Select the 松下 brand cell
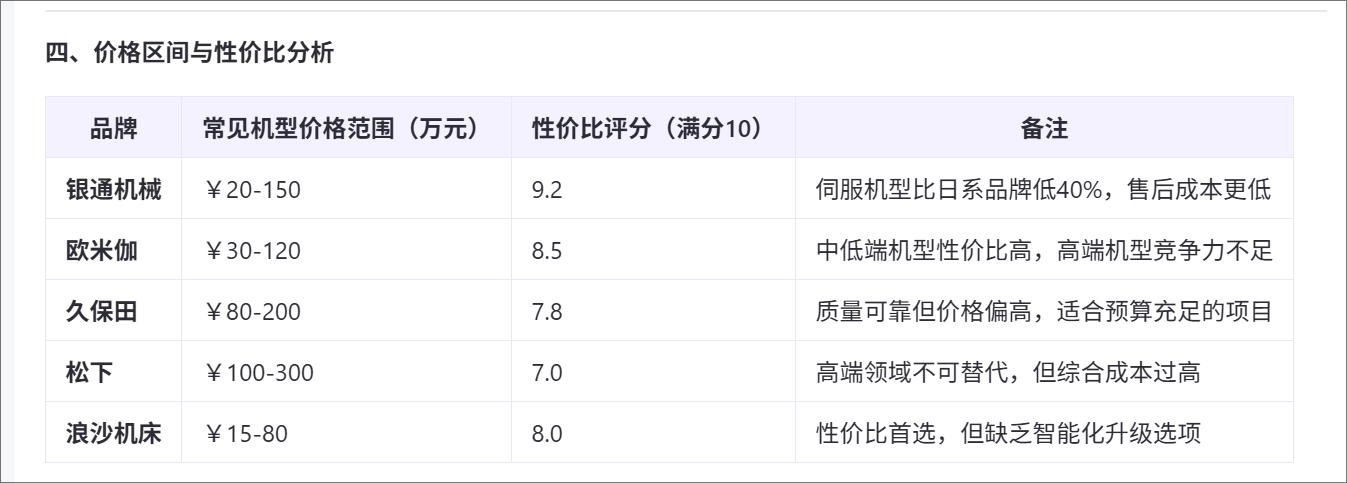 [x=90, y=373]
